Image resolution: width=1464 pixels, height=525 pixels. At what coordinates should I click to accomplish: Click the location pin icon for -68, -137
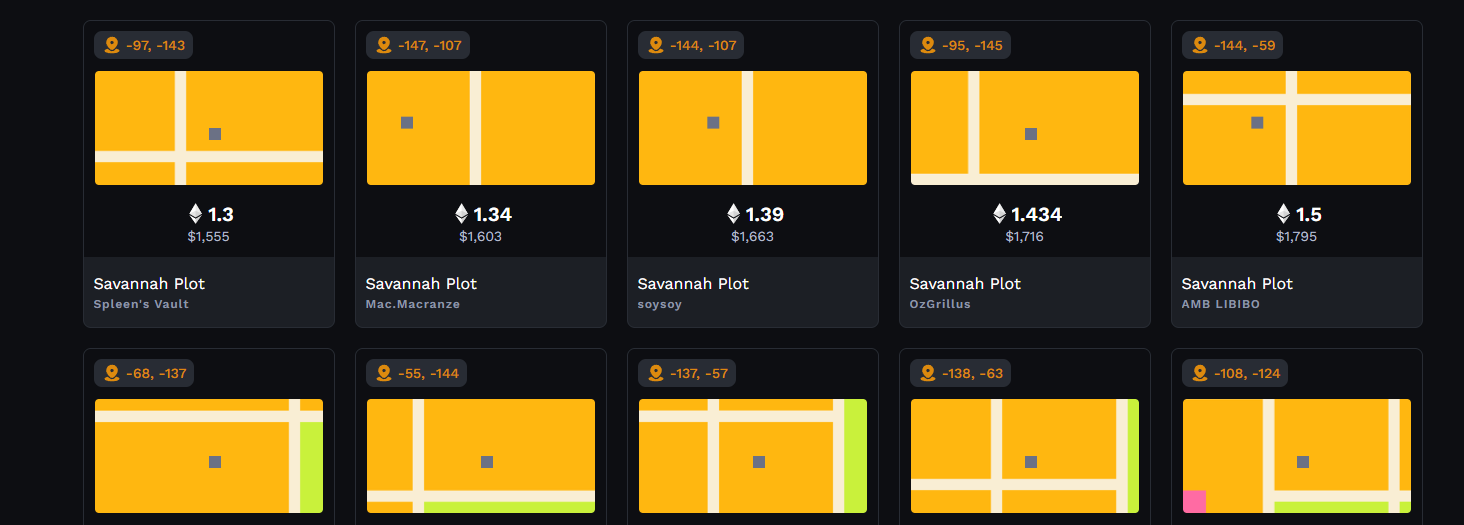tap(112, 373)
